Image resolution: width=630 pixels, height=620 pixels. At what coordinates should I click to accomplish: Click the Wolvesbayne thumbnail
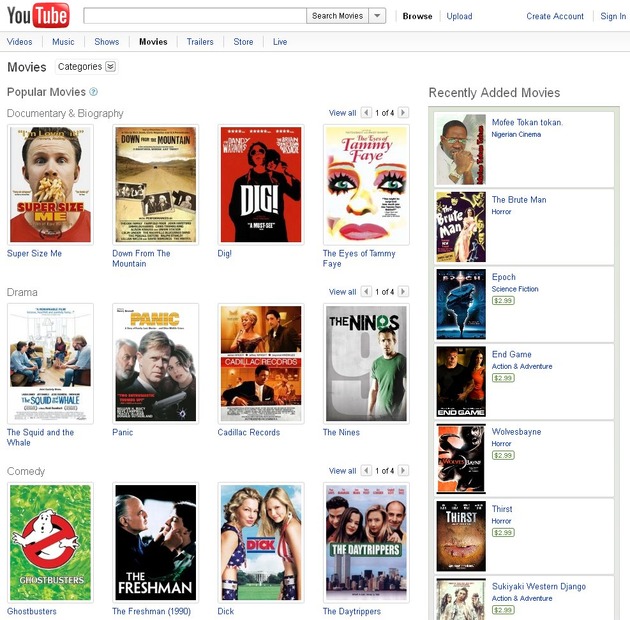461,459
